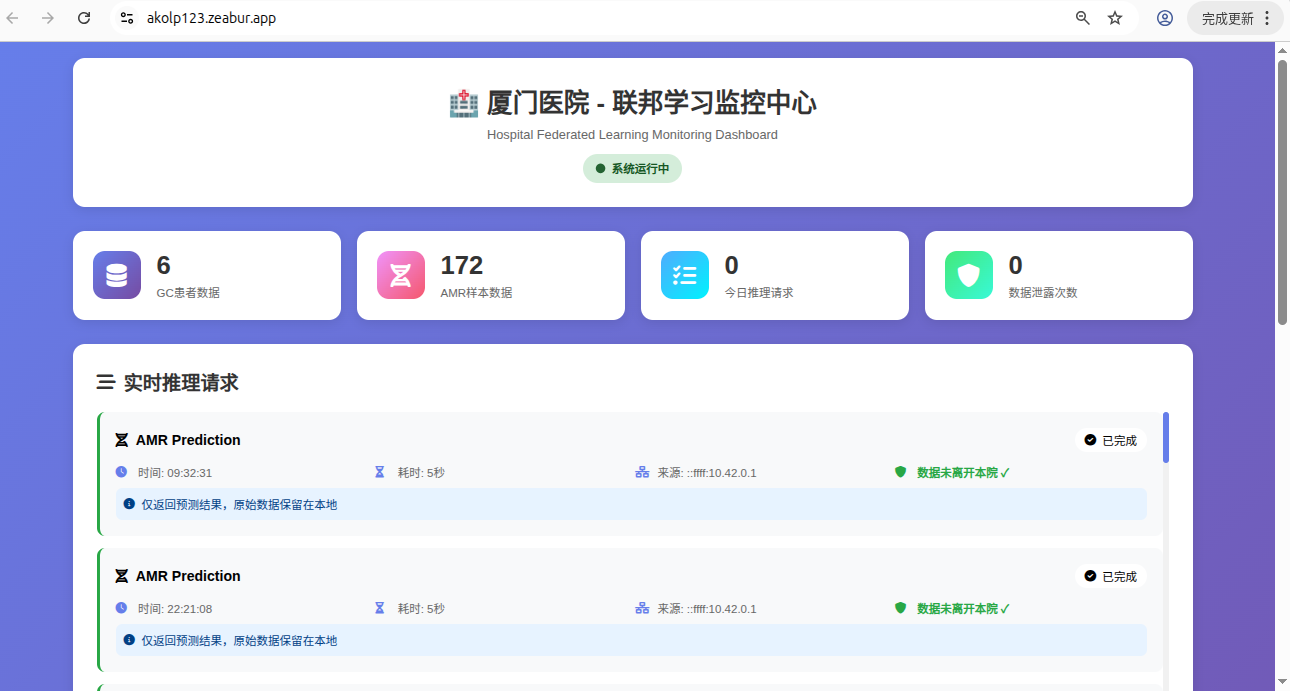This screenshot has width=1290, height=691.
Task: Click the checklist icon for 今日推理请求
Action: point(685,275)
